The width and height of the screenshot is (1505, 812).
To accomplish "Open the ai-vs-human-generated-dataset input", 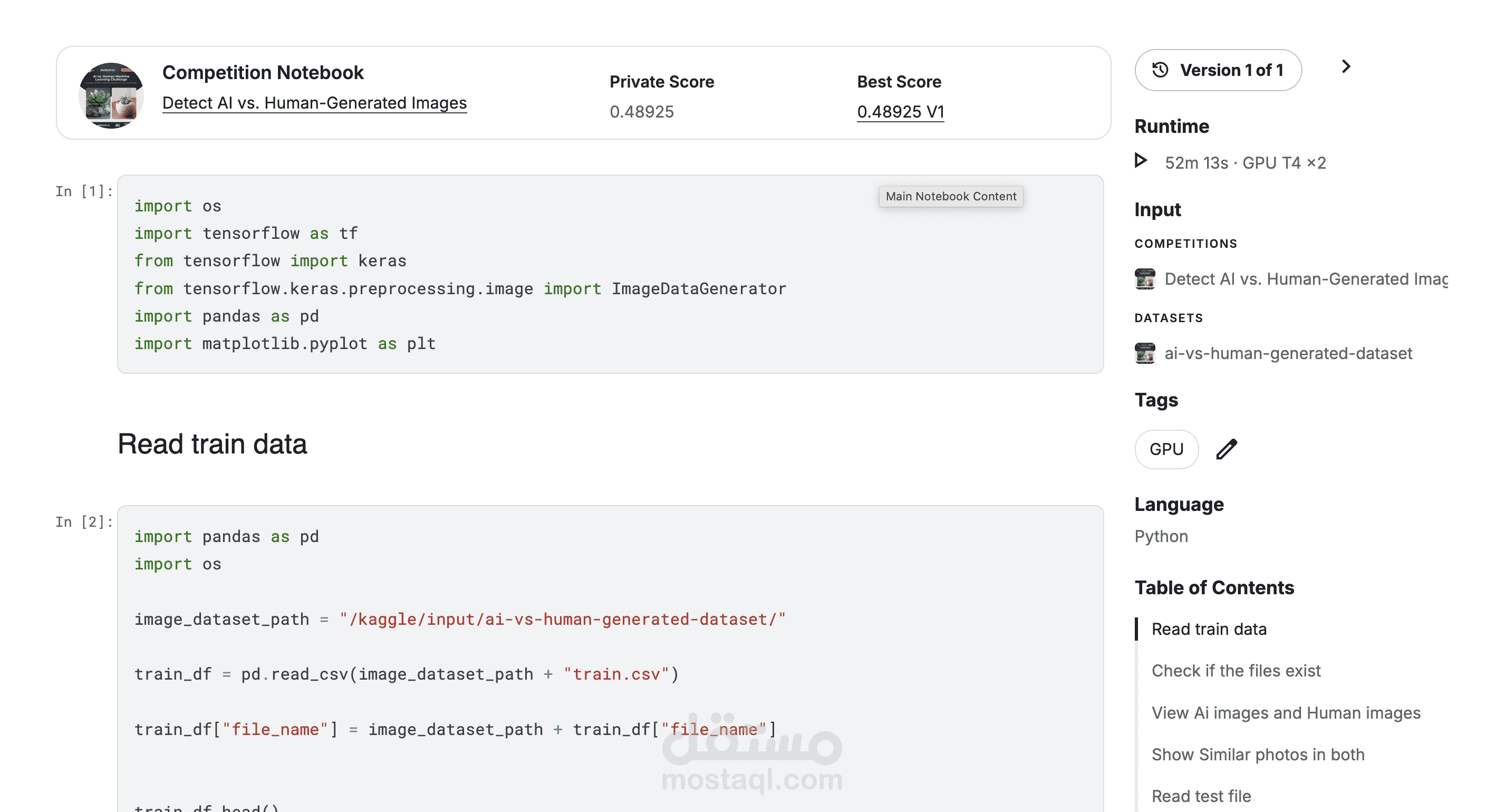I will pyautogui.click(x=1288, y=353).
